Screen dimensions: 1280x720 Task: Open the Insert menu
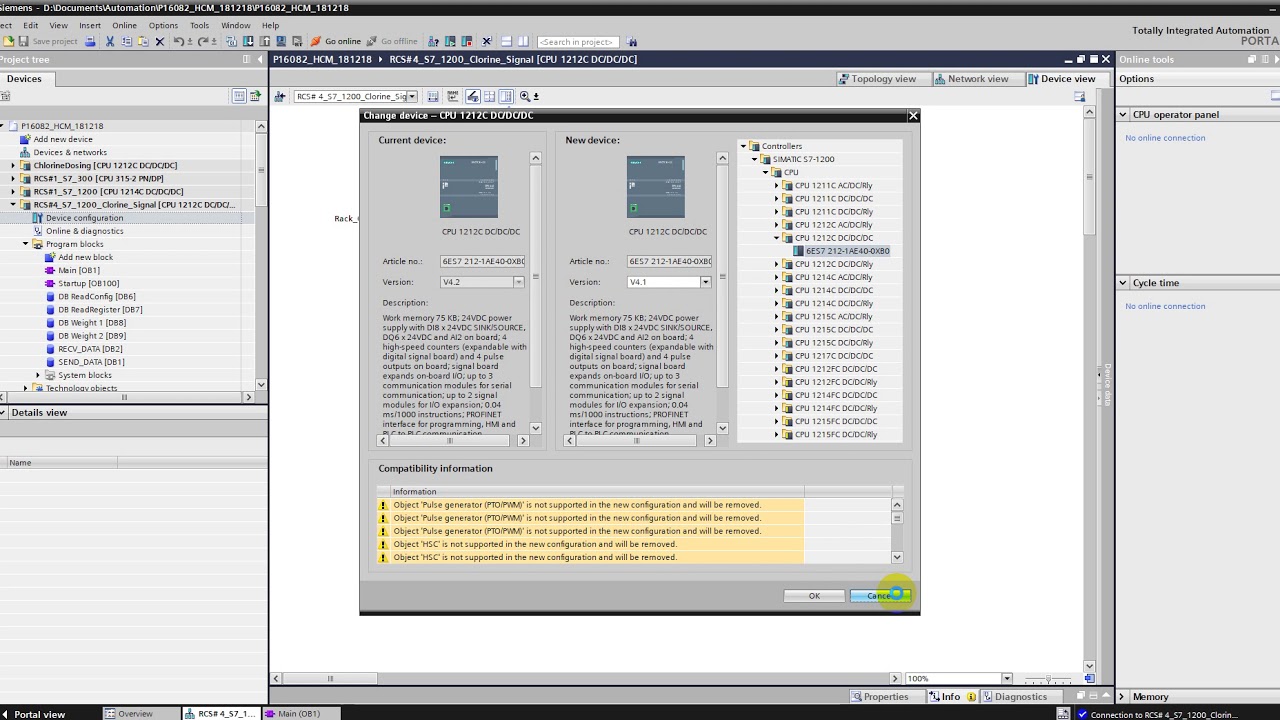(90, 25)
